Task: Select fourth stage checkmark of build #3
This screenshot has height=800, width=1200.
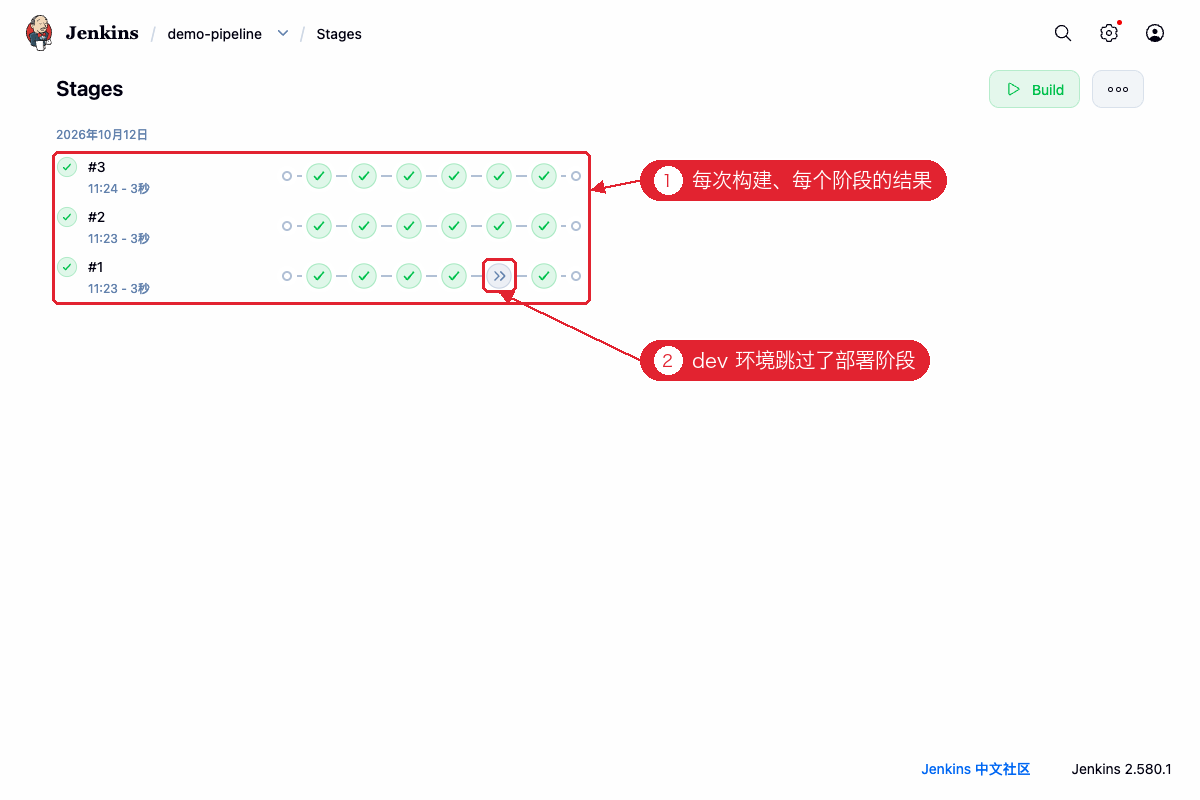Action: (x=454, y=176)
